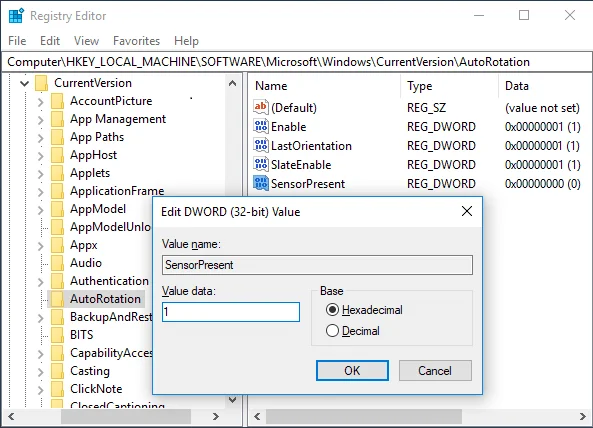Click the Casting folder icon
The height and width of the screenshot is (428, 593).
point(57,371)
